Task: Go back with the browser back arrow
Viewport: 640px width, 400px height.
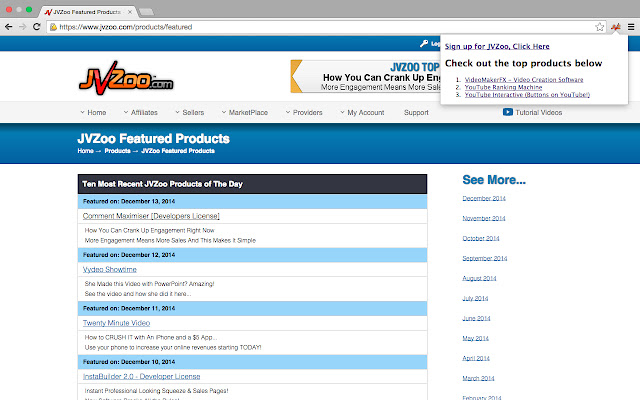Action: click(9, 27)
